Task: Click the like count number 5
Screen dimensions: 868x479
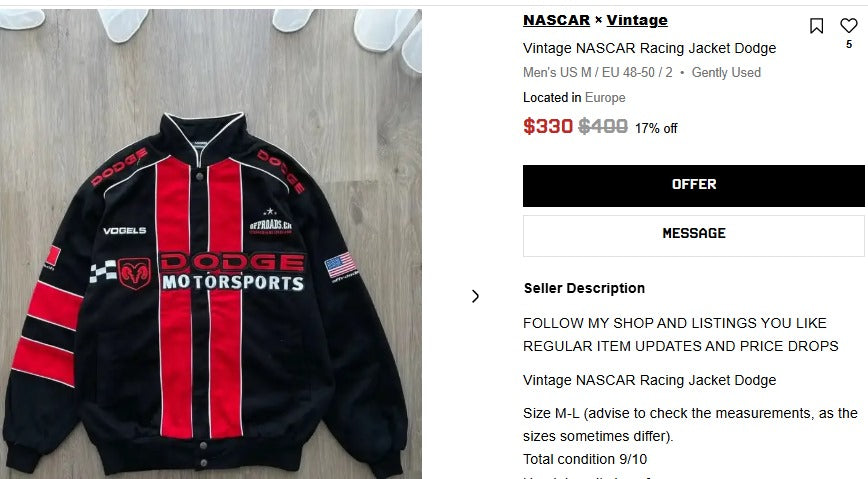Action: point(849,44)
